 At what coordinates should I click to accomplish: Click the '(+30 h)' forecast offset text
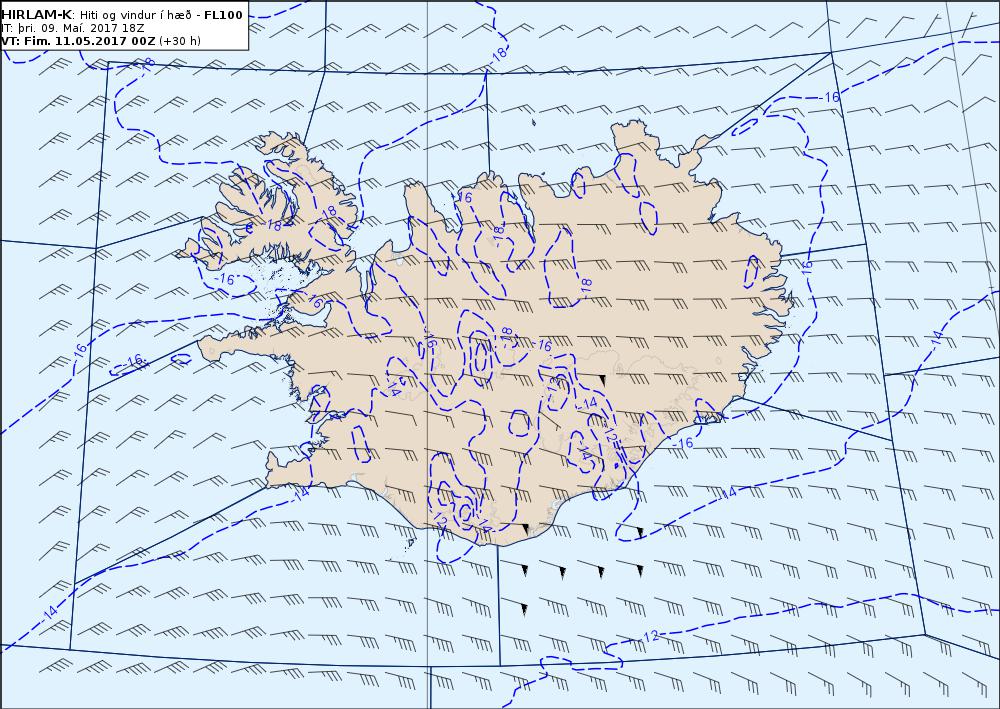coord(180,41)
